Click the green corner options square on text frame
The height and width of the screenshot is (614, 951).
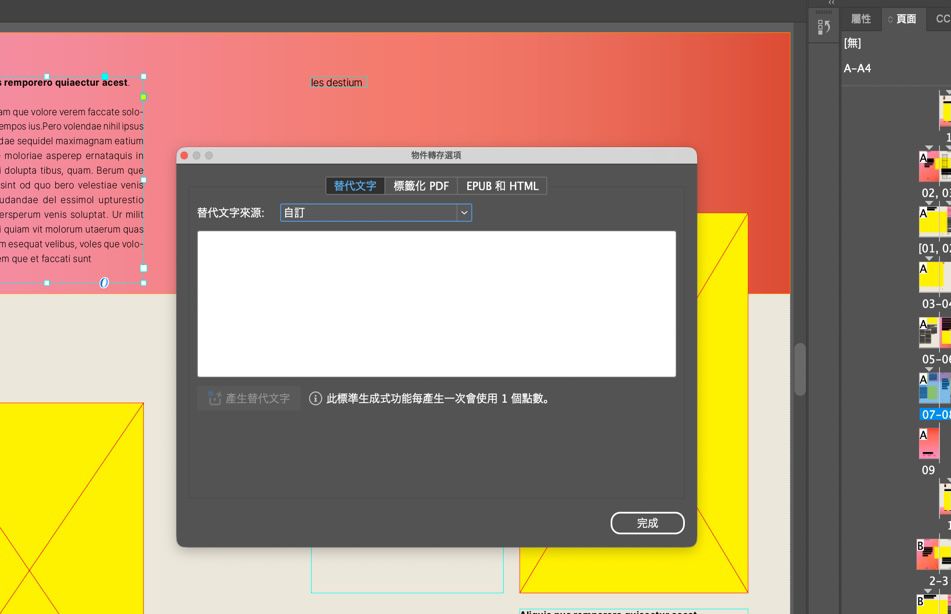tap(144, 96)
